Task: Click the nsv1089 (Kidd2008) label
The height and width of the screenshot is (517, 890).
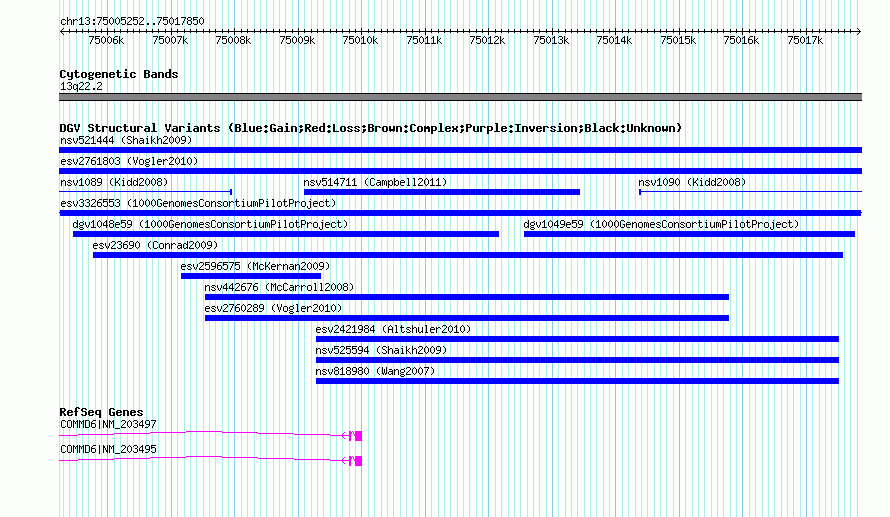Action: (x=114, y=182)
